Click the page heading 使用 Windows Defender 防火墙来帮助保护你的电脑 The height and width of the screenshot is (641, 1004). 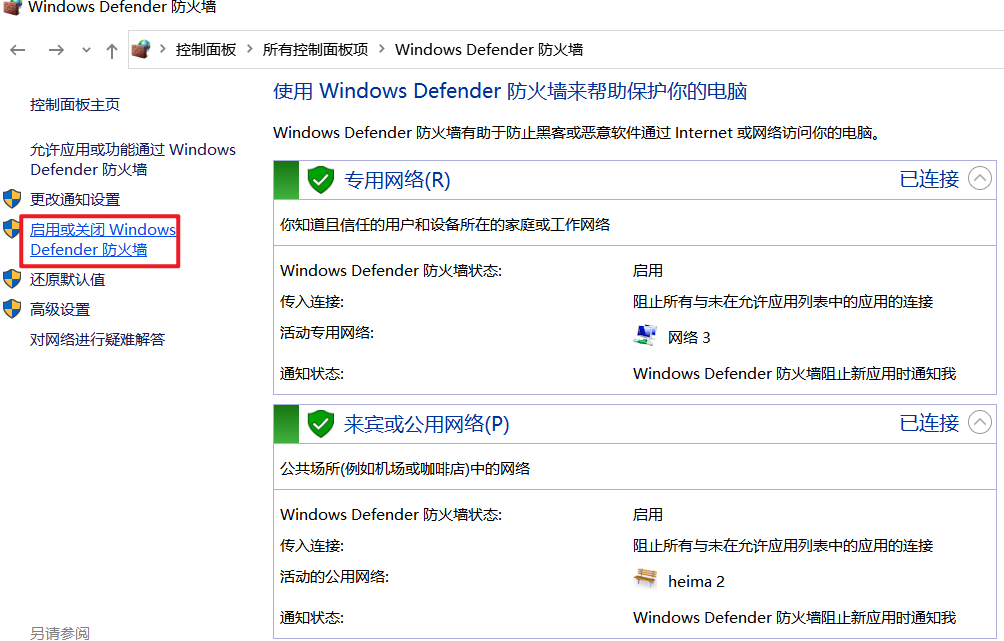(510, 91)
